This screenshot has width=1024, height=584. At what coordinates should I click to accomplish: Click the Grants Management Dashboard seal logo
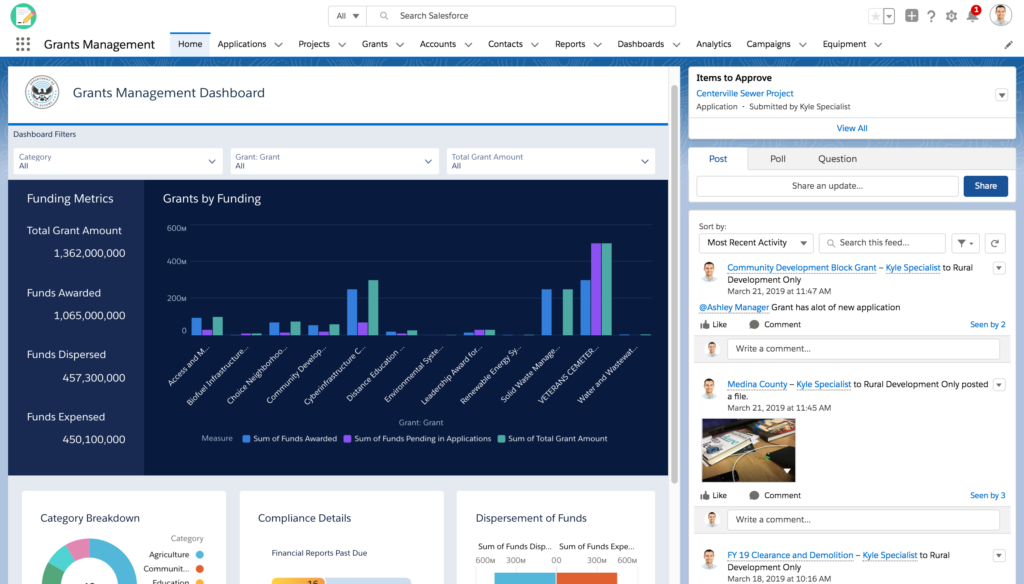[42, 92]
